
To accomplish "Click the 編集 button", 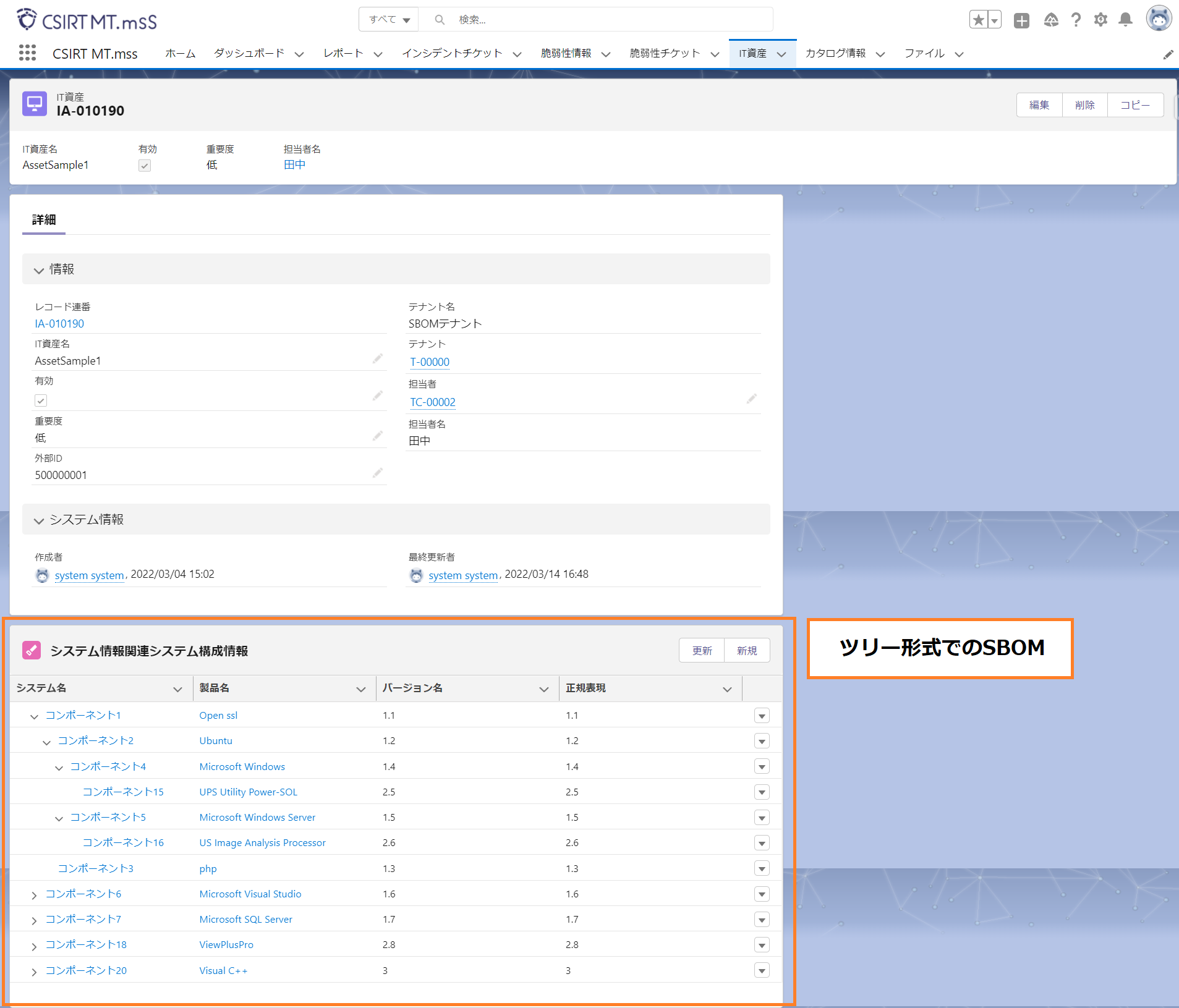I will coord(1039,105).
